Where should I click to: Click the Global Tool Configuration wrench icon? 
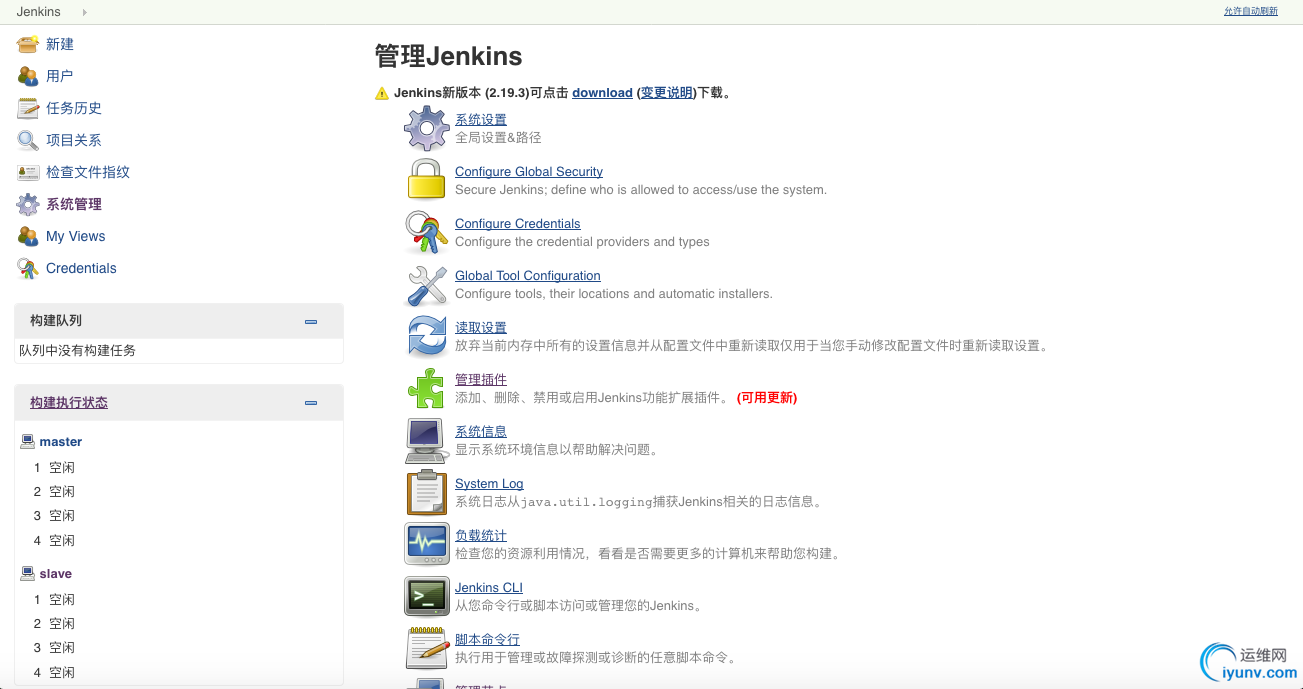427,284
